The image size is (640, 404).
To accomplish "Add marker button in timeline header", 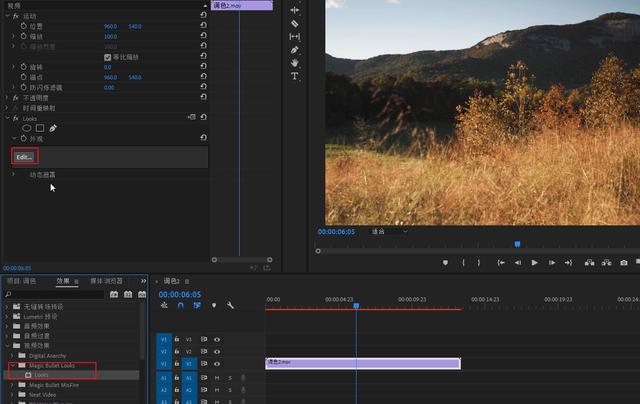I will [x=214, y=305].
